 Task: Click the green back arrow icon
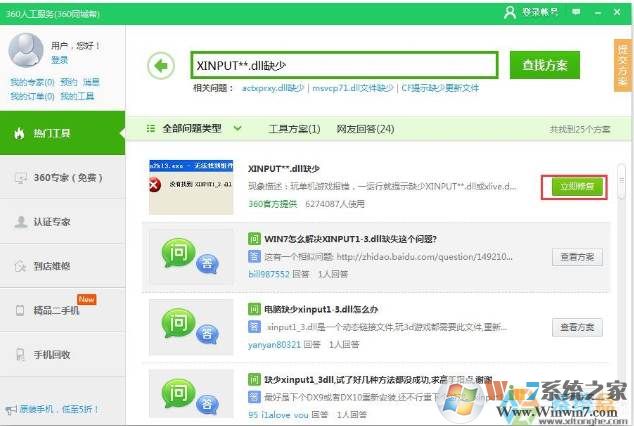tap(160, 66)
